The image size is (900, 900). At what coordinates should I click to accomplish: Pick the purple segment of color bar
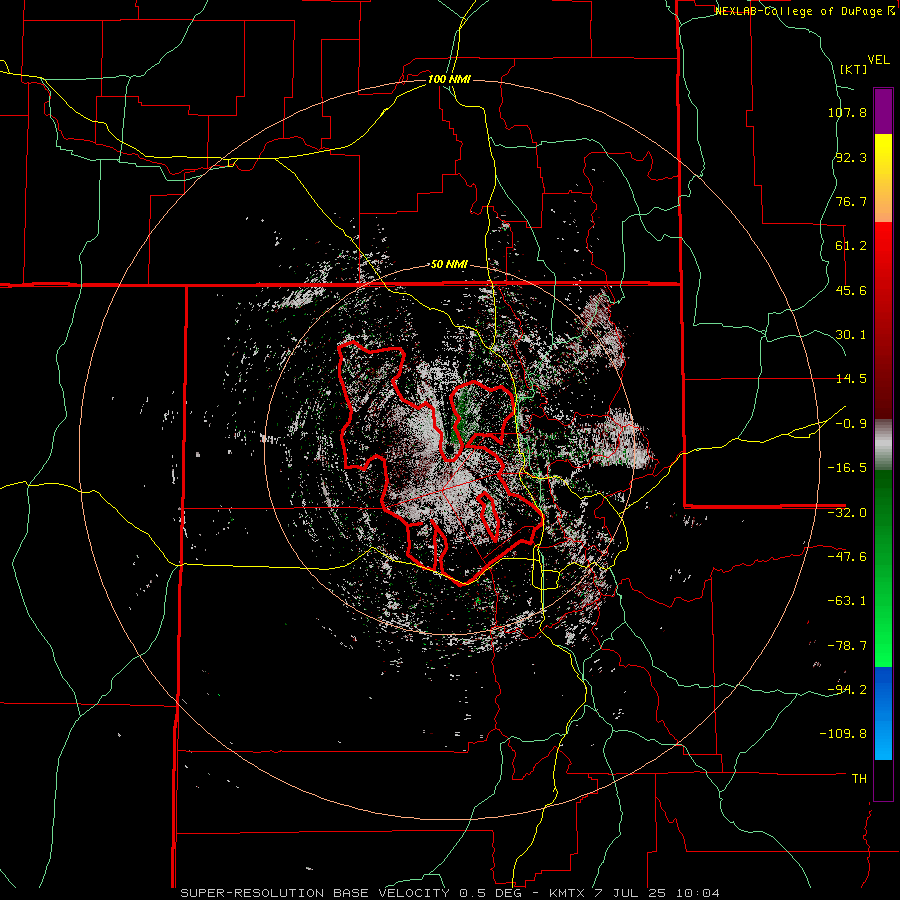883,111
